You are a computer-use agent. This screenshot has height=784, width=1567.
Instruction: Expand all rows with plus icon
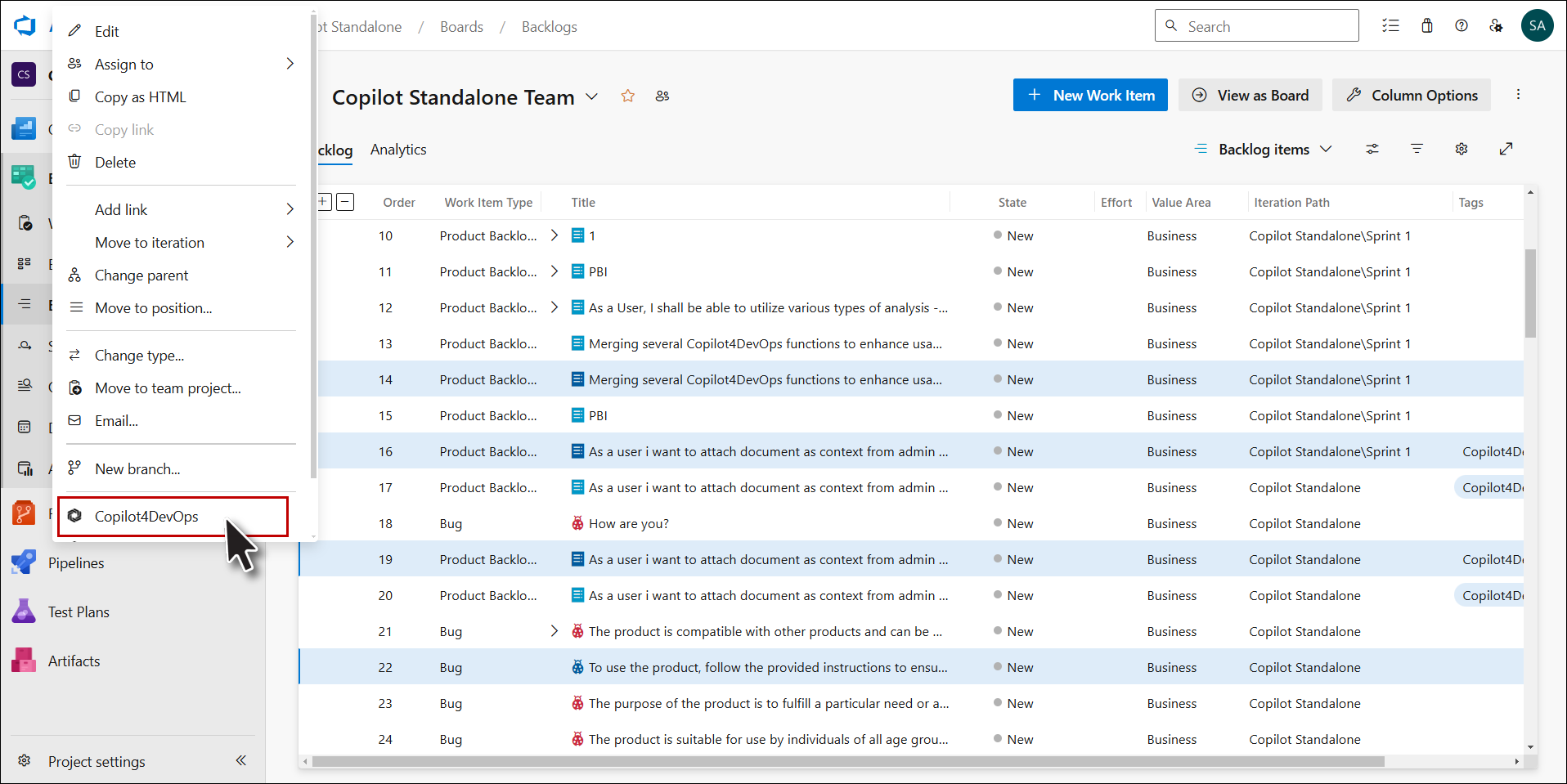click(324, 202)
